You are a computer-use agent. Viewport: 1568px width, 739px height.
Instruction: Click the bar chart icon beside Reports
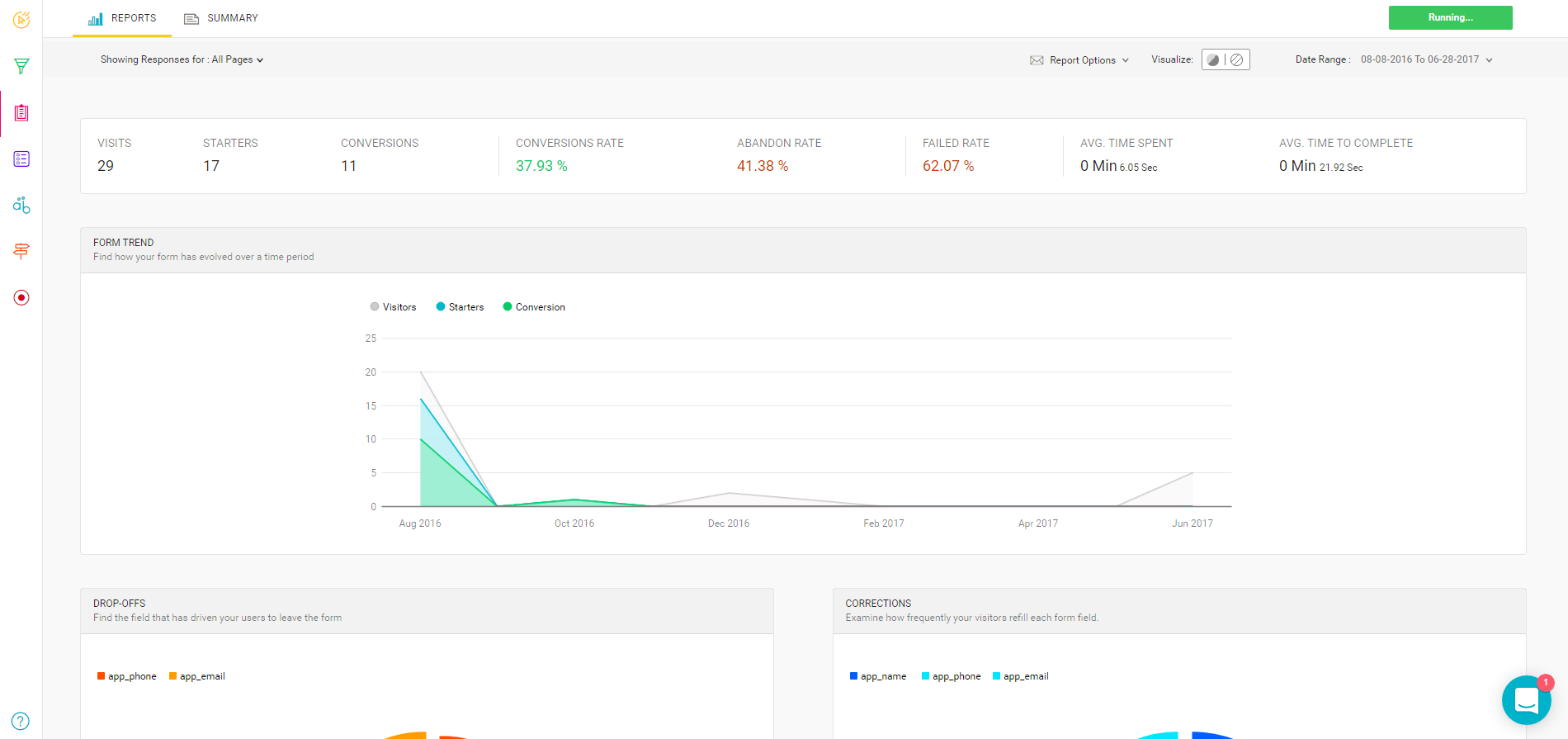point(96,18)
